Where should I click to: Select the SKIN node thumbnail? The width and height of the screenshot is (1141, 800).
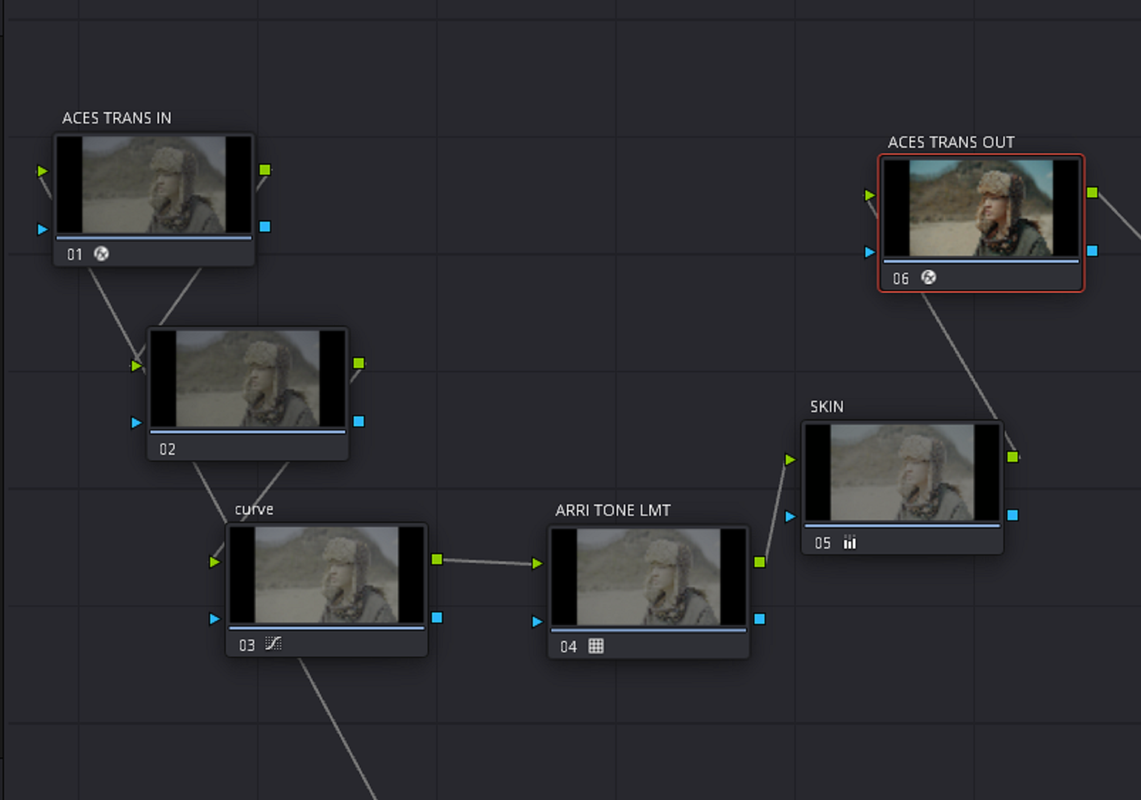(x=902, y=472)
